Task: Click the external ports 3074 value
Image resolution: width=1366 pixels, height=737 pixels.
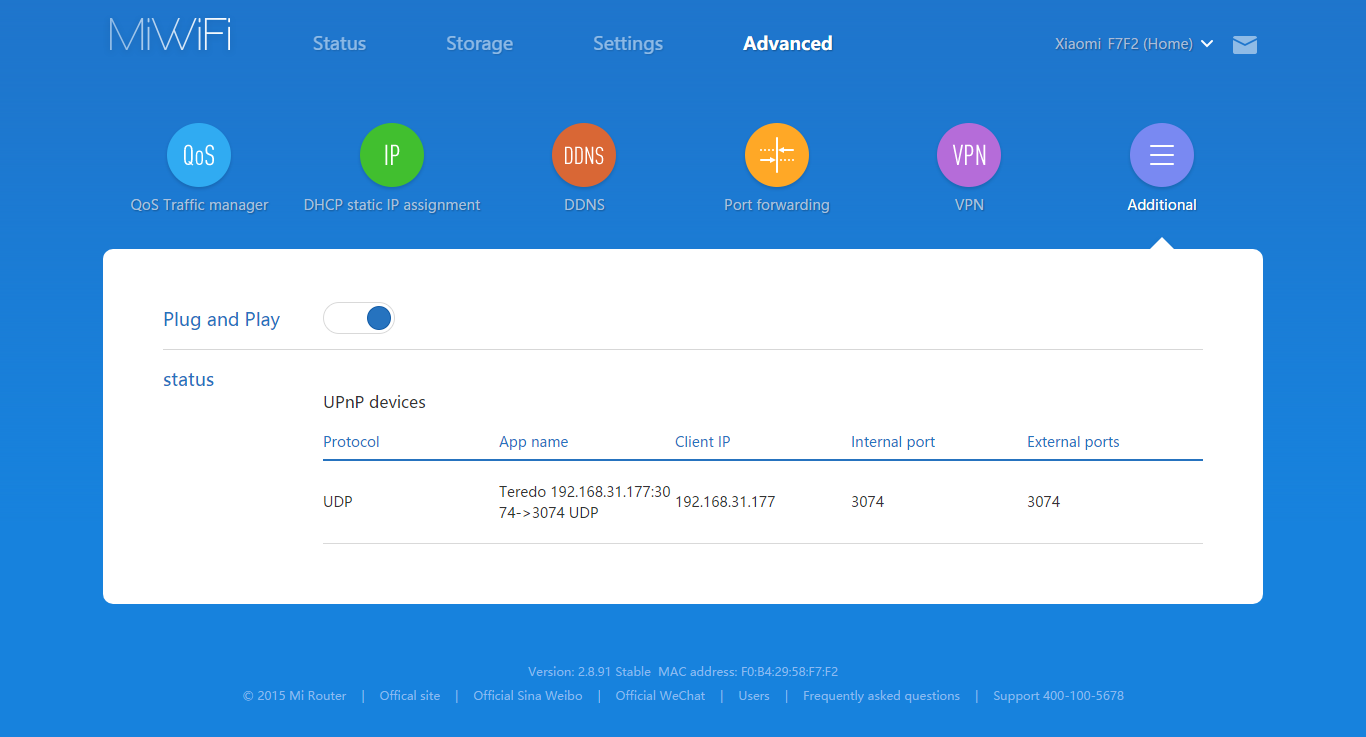Action: 1043,502
